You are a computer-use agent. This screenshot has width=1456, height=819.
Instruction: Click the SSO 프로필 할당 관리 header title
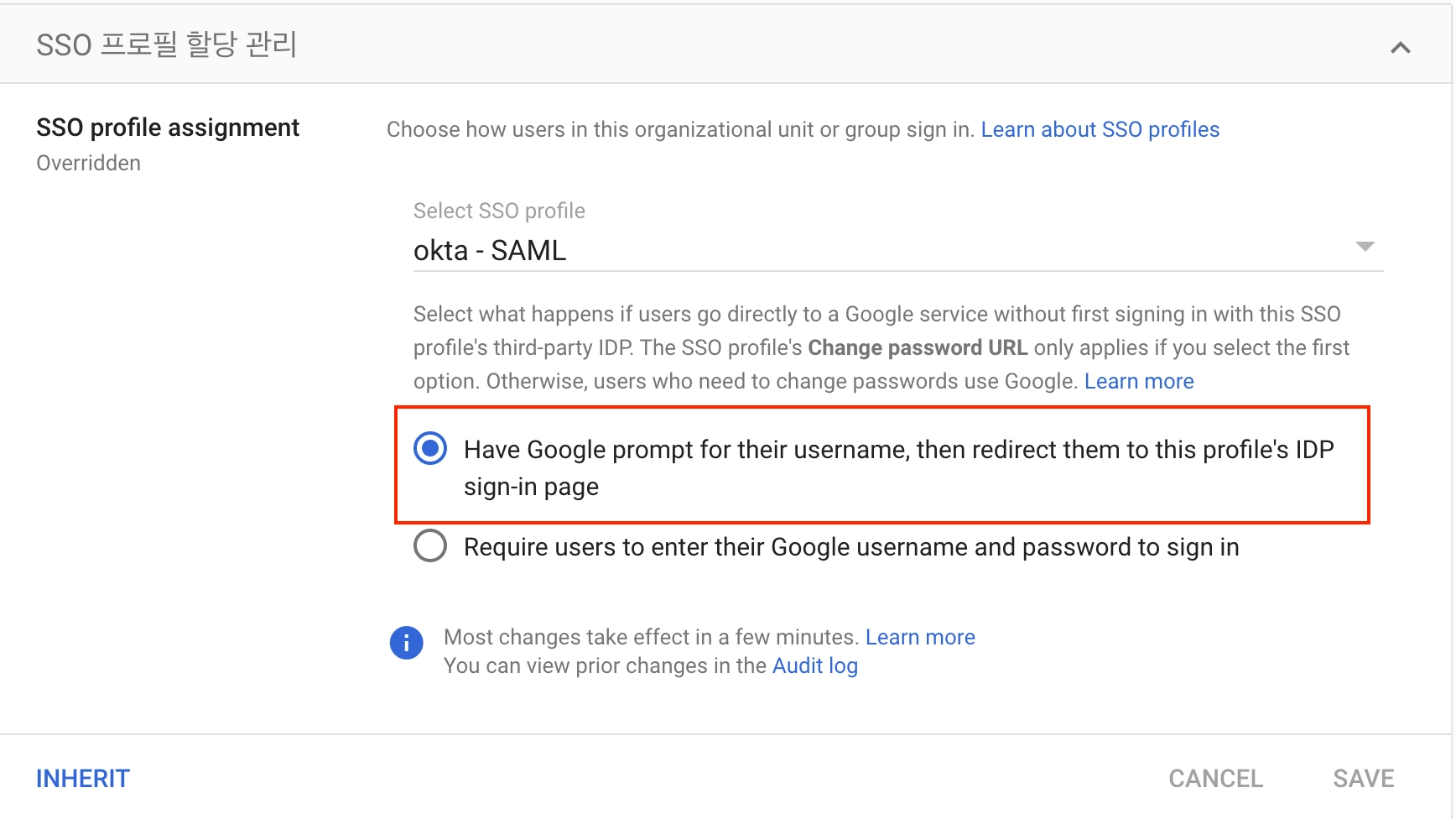166,44
